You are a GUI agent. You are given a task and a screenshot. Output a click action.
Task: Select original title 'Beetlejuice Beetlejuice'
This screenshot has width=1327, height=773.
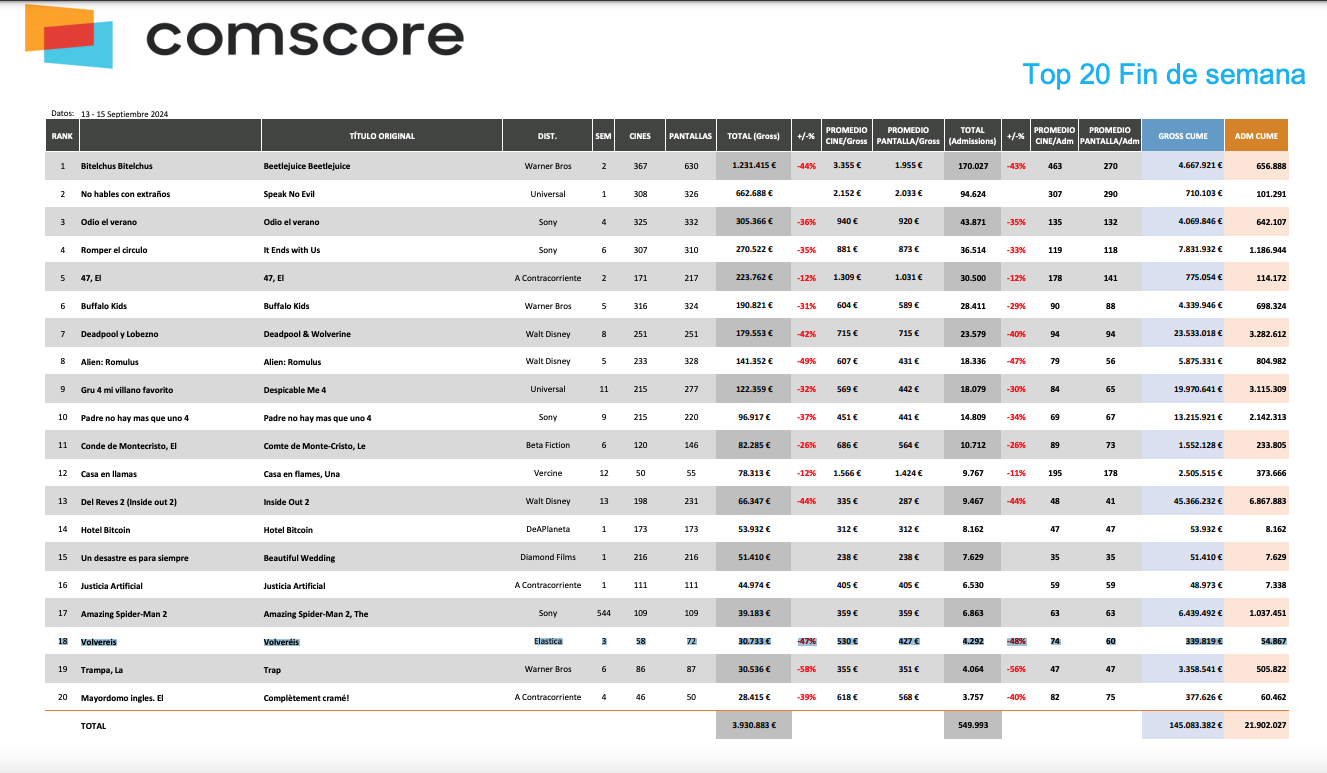(x=307, y=166)
